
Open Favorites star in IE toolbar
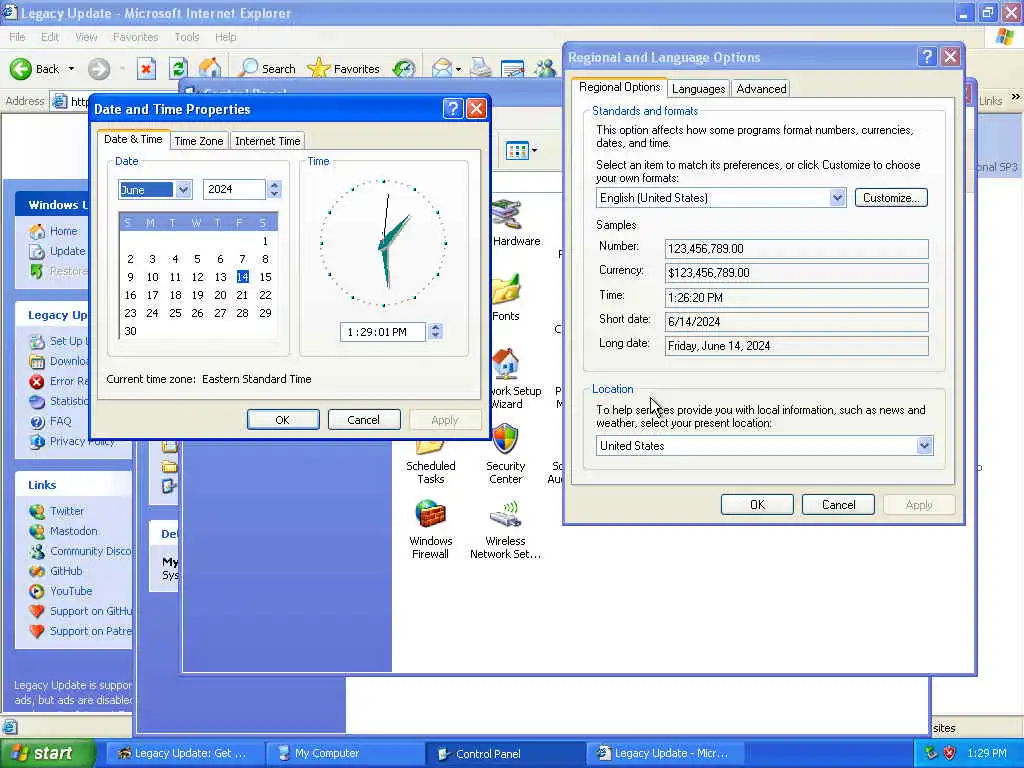pyautogui.click(x=344, y=69)
